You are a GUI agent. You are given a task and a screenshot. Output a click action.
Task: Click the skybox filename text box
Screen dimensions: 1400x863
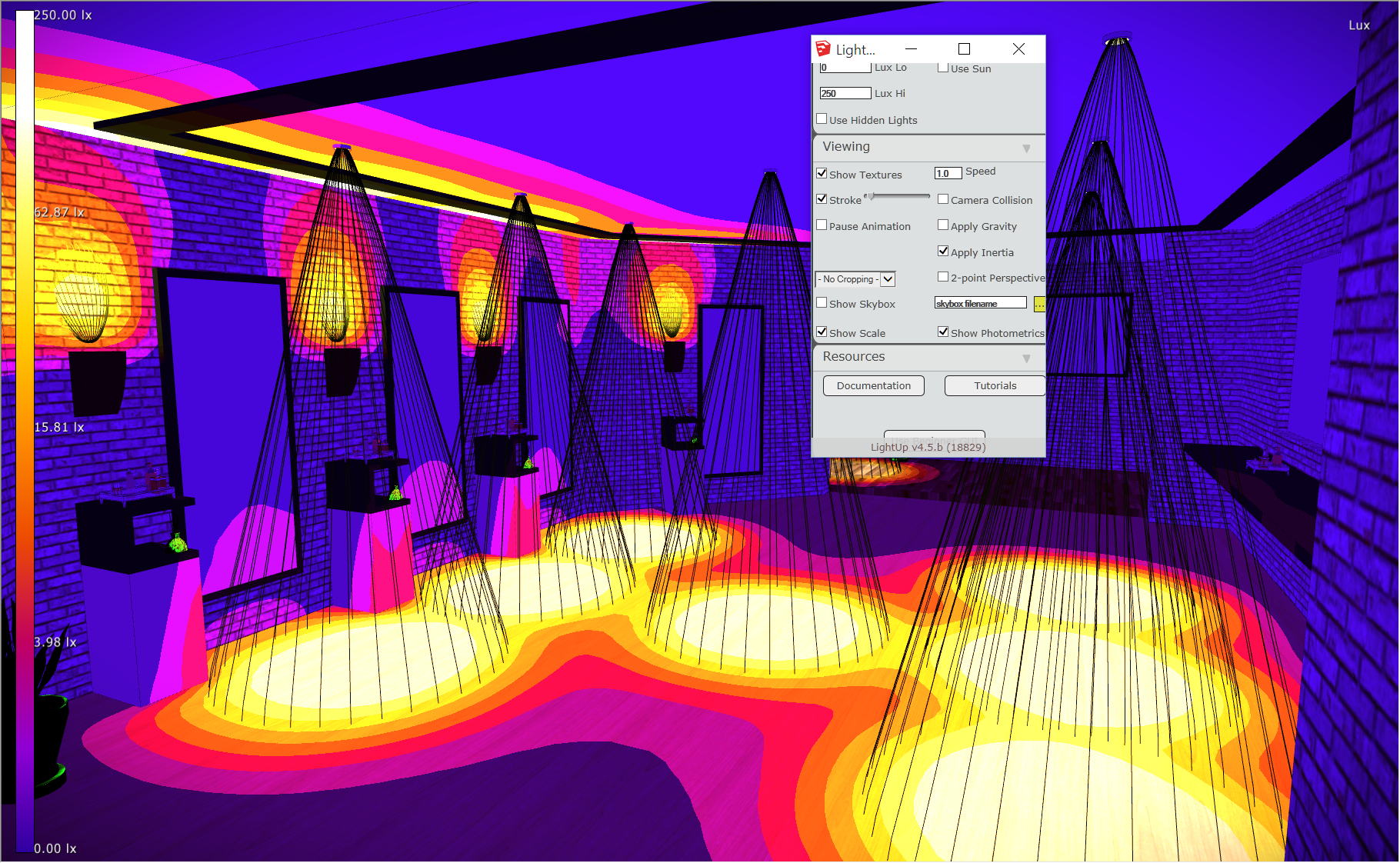coord(980,304)
